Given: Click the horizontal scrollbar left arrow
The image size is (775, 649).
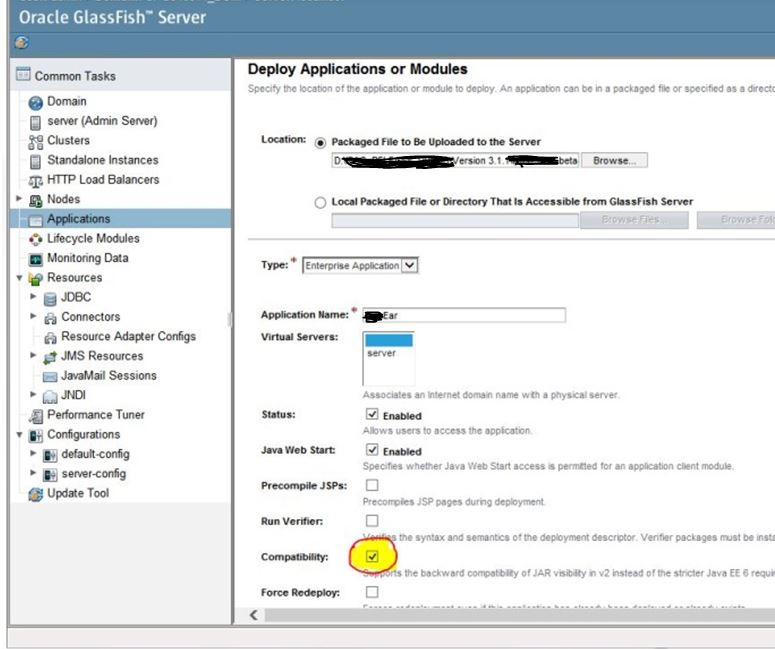Looking at the screenshot, I should point(254,615).
